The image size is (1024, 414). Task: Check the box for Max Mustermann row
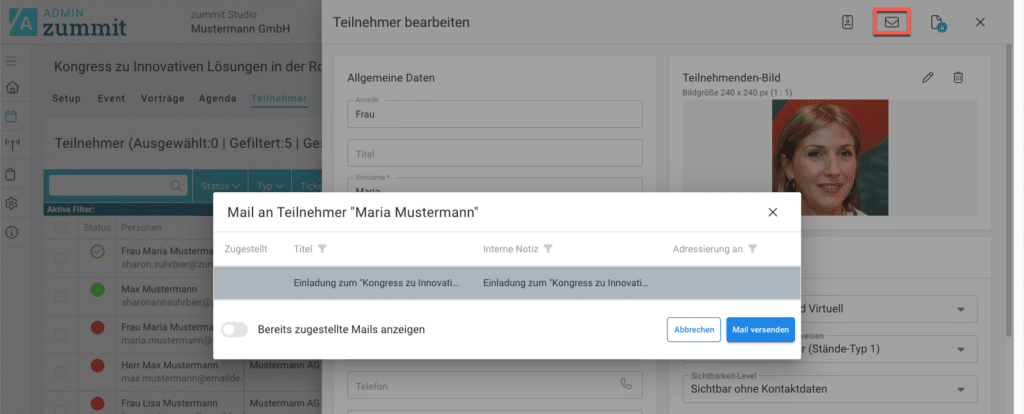coord(62,291)
